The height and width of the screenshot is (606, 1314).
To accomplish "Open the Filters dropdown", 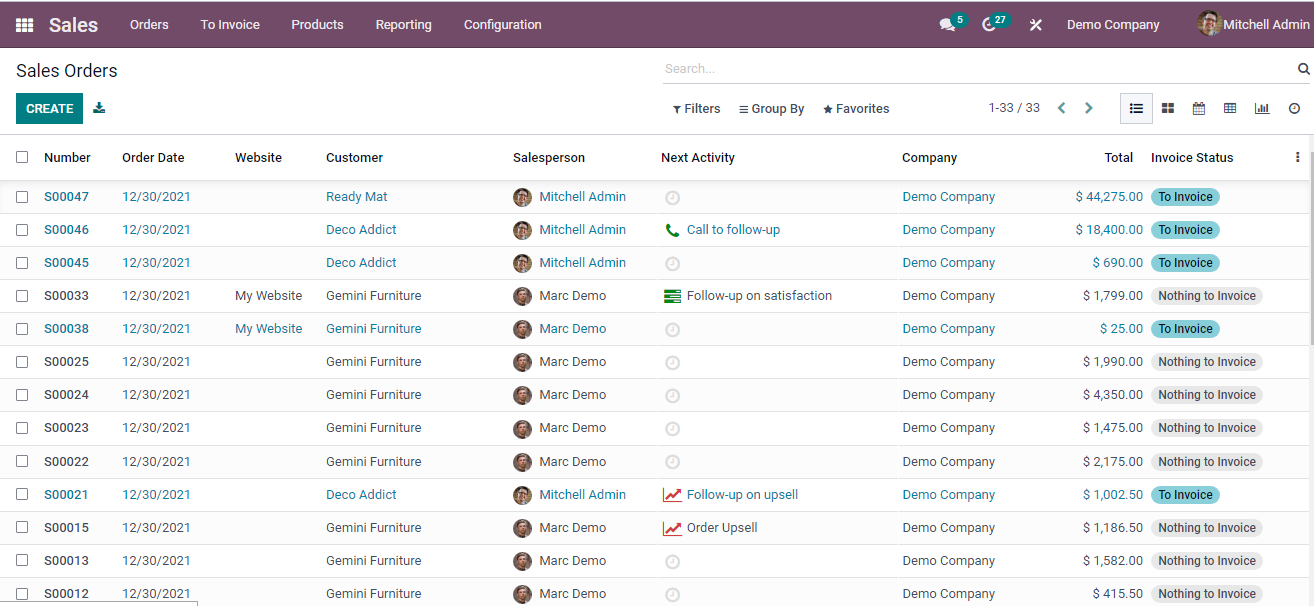I will pos(696,108).
